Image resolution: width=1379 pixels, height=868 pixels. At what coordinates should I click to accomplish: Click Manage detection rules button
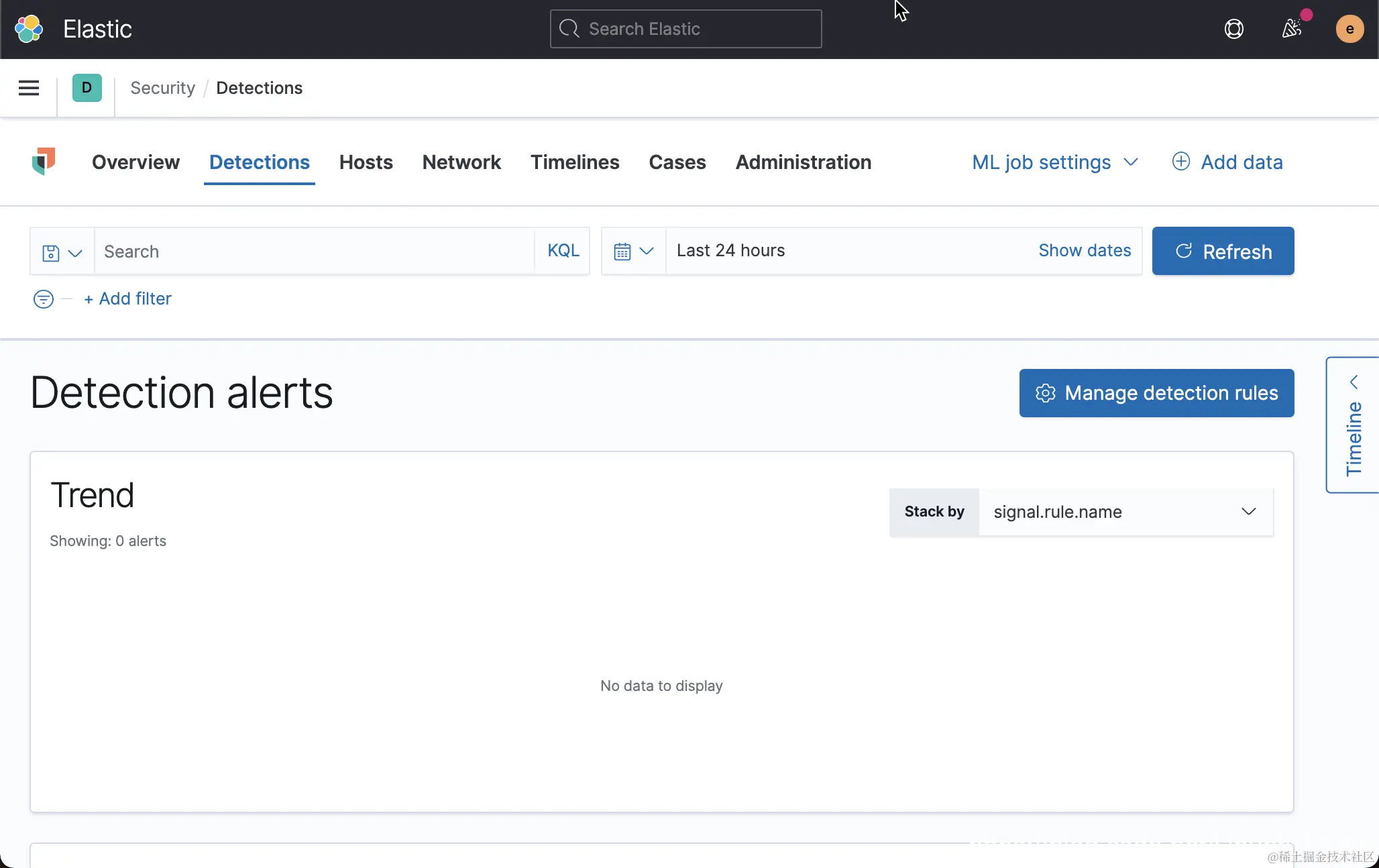pyautogui.click(x=1156, y=393)
